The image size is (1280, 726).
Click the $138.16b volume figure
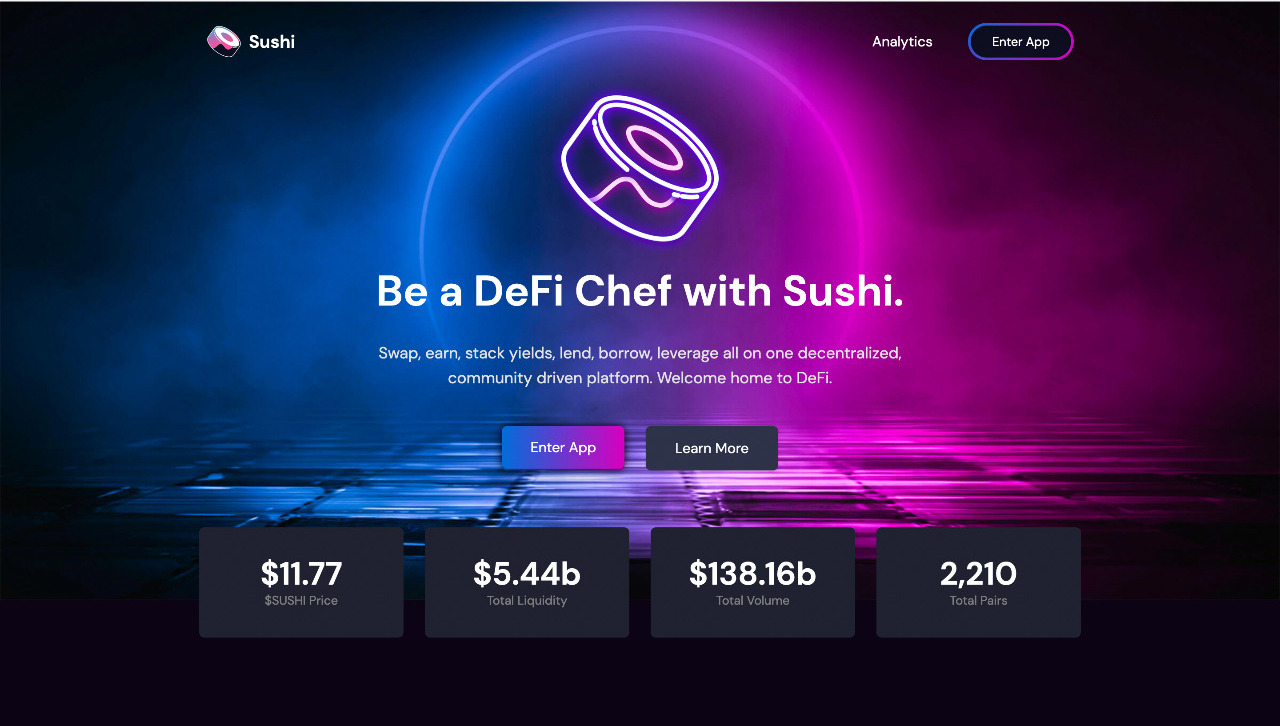pos(753,573)
